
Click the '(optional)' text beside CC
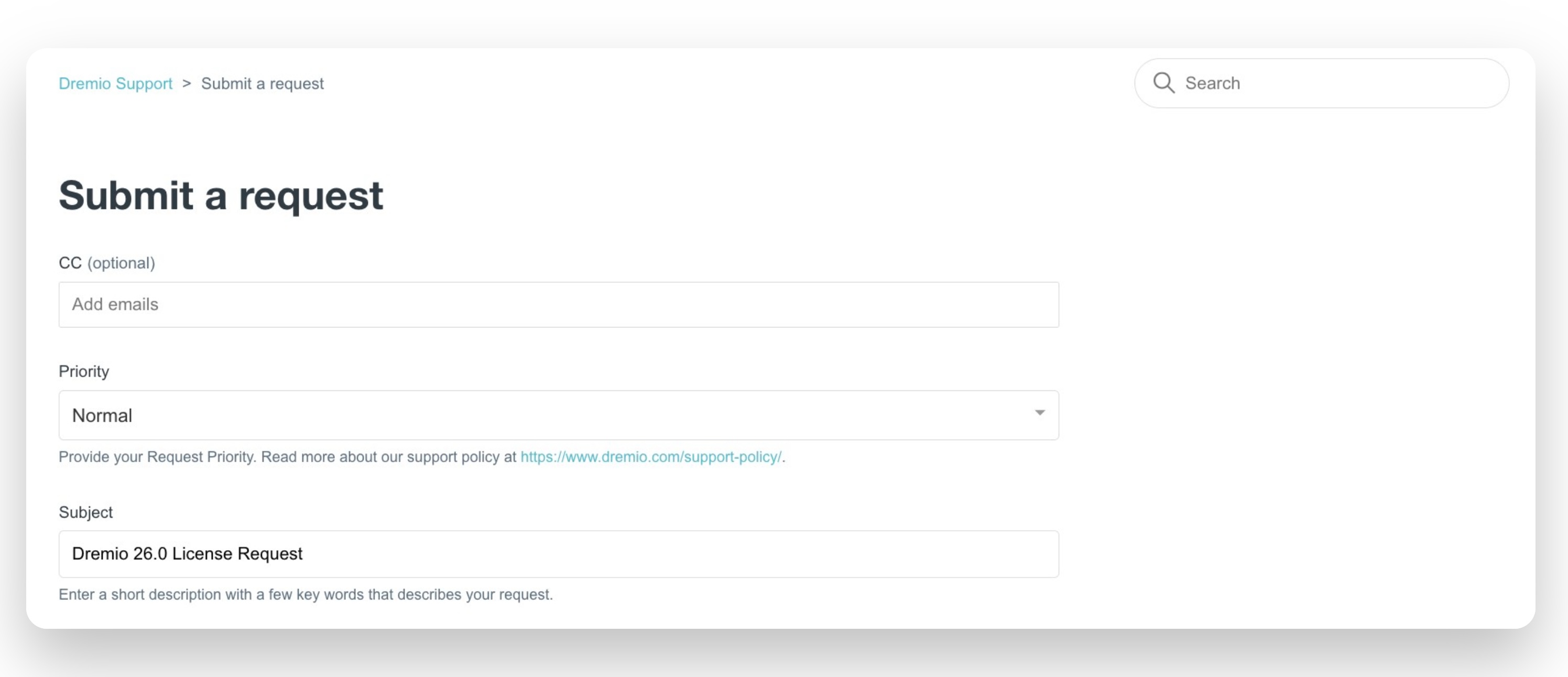pos(121,263)
